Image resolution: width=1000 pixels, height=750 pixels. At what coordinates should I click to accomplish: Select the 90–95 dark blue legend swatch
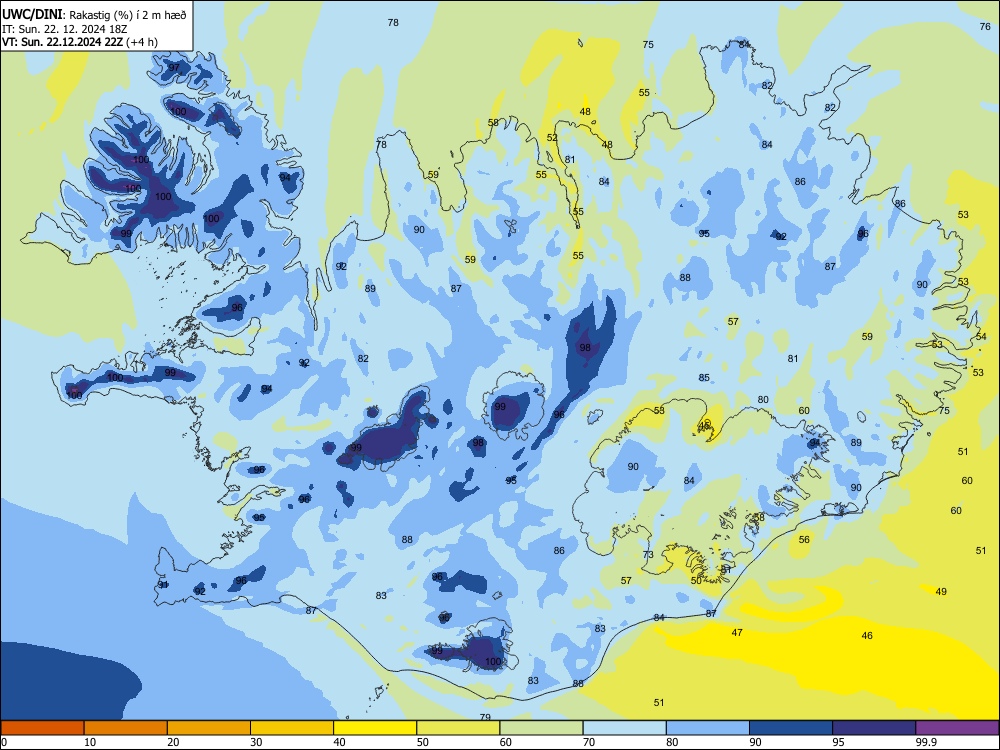[x=791, y=728]
